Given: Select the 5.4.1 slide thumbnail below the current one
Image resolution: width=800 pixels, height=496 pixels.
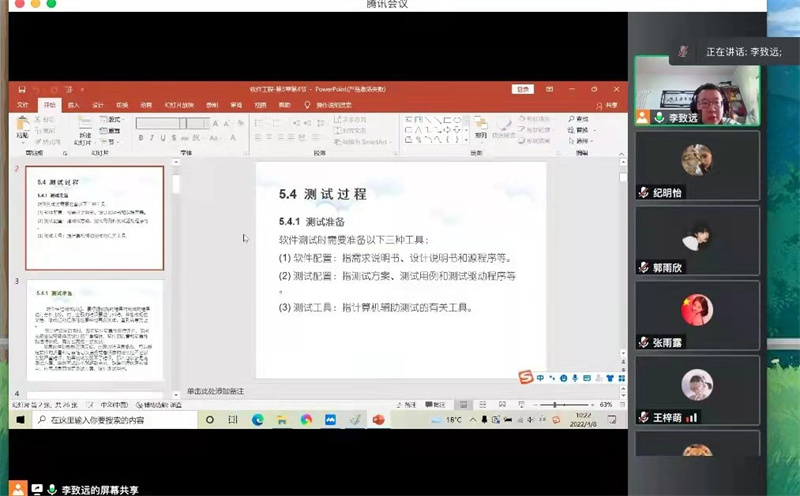Looking at the screenshot, I should [x=94, y=332].
